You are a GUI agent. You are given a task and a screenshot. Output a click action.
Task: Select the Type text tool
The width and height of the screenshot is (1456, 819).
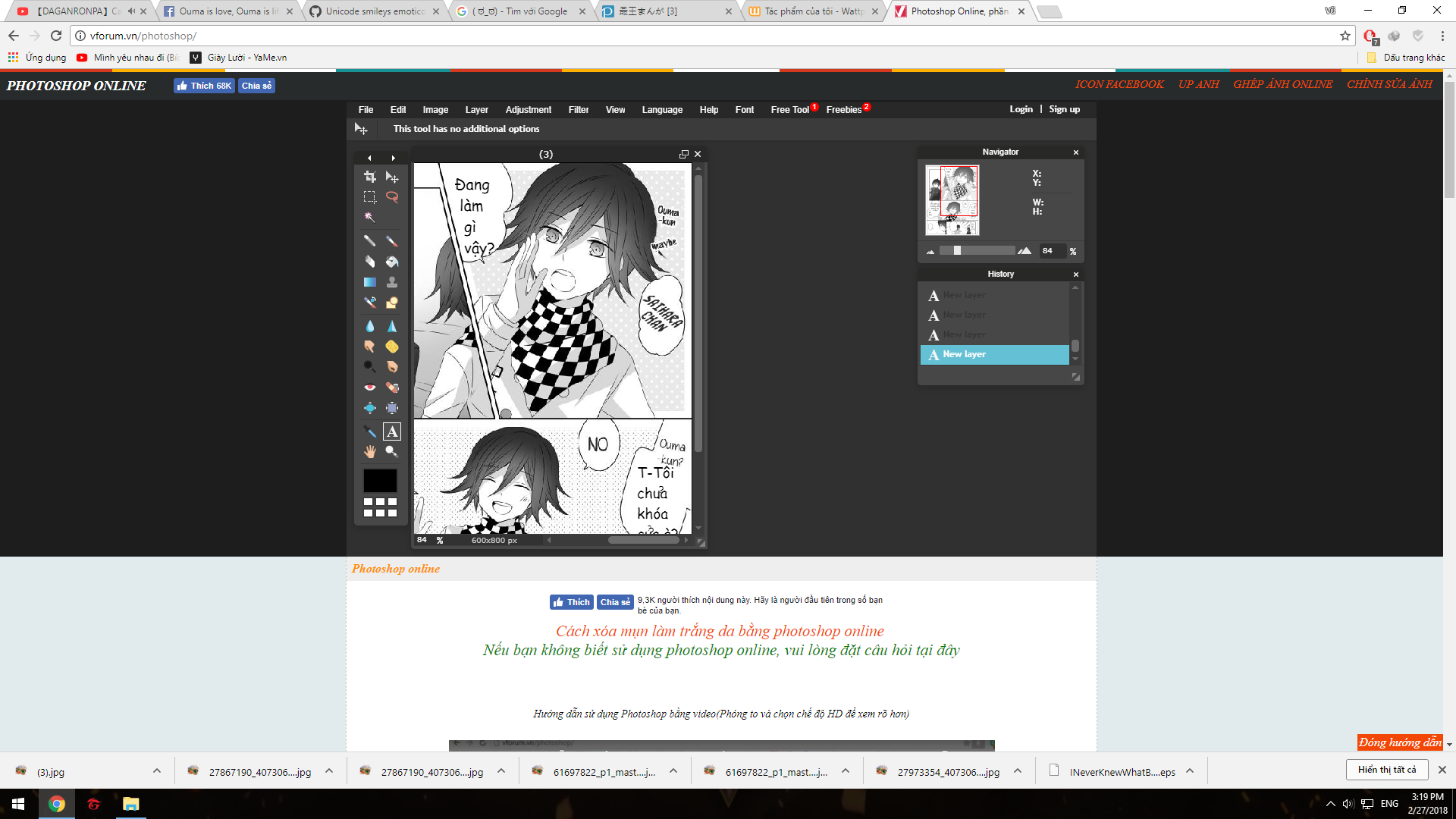[x=392, y=431]
